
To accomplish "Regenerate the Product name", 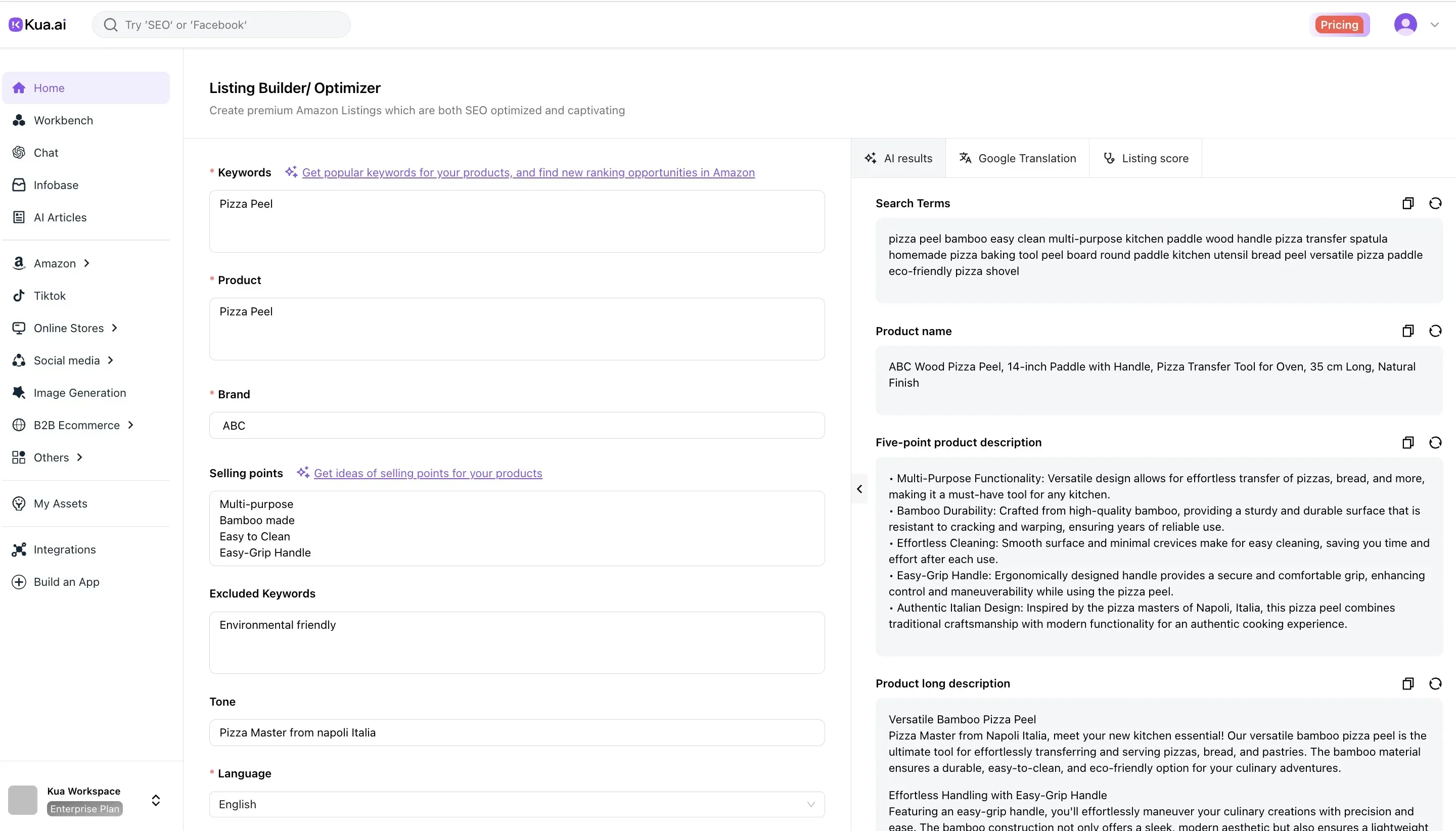I will point(1437,331).
